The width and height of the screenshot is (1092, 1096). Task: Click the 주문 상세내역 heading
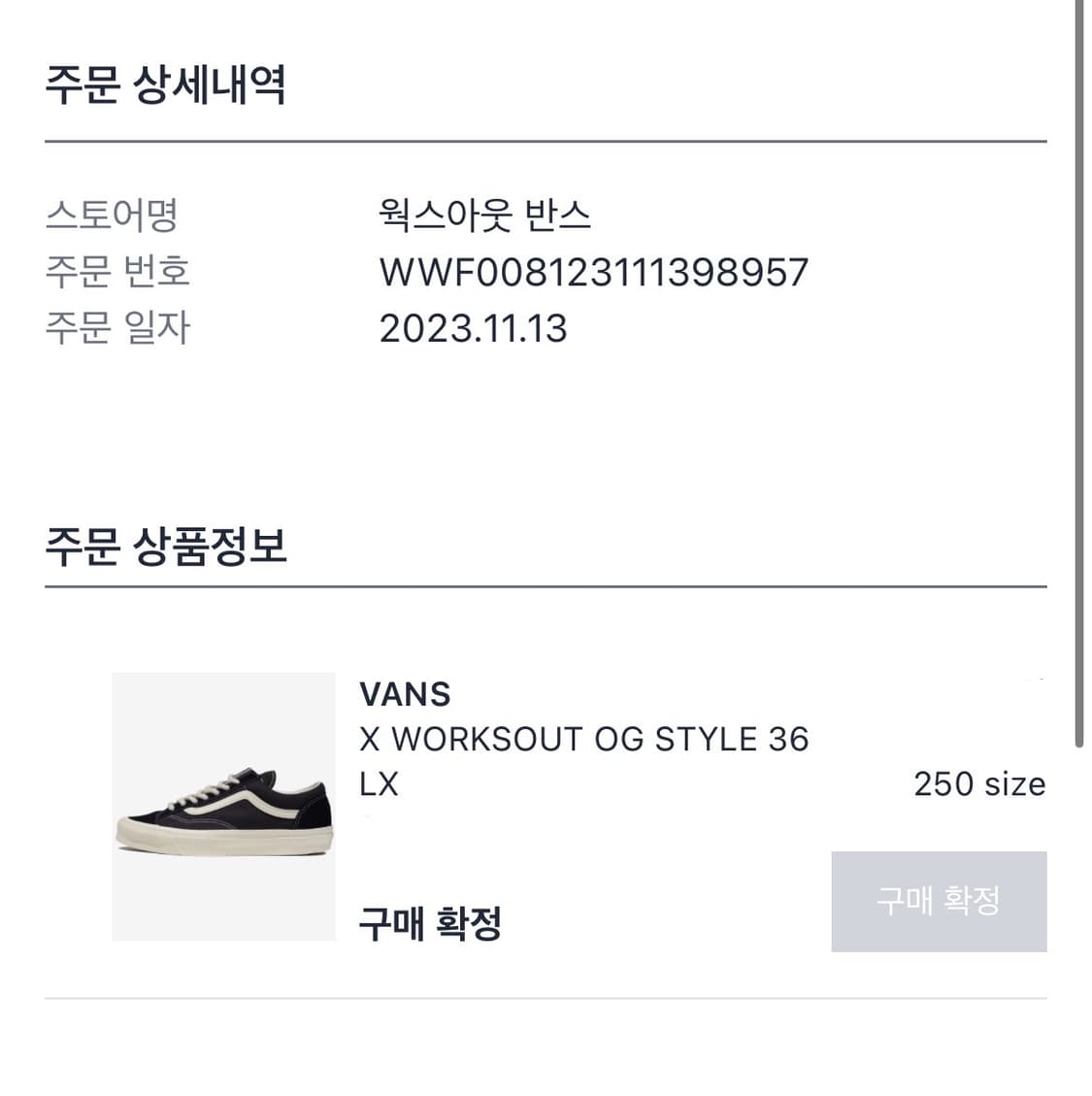pos(165,84)
